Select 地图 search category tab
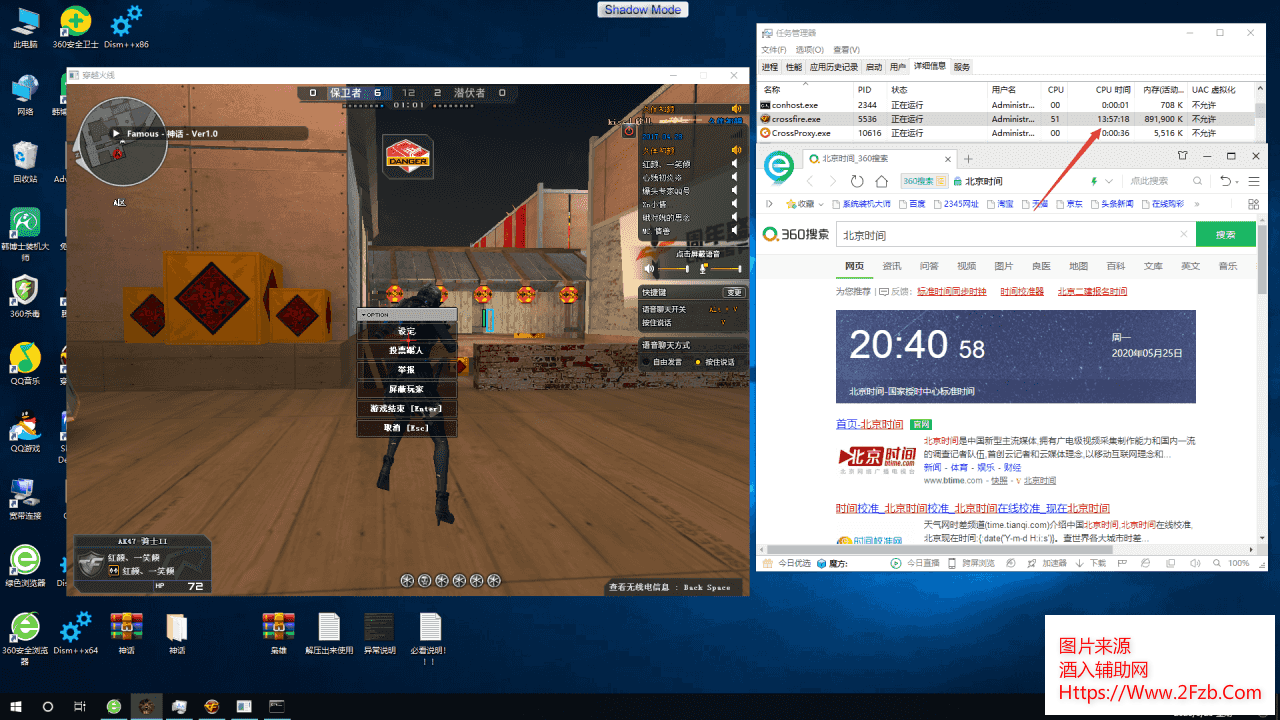 1078,266
